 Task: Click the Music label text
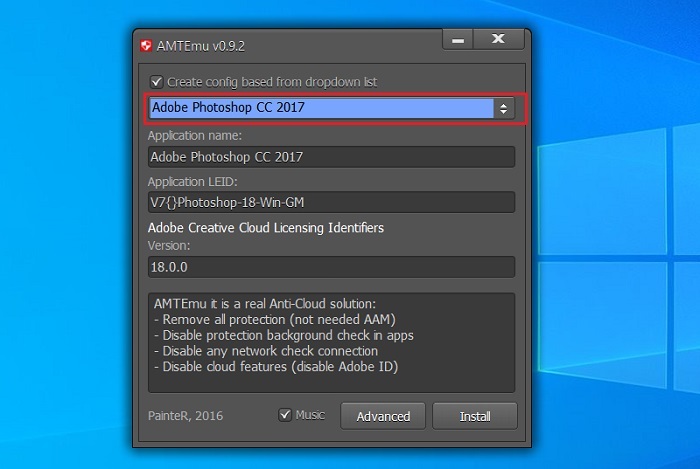[310, 415]
